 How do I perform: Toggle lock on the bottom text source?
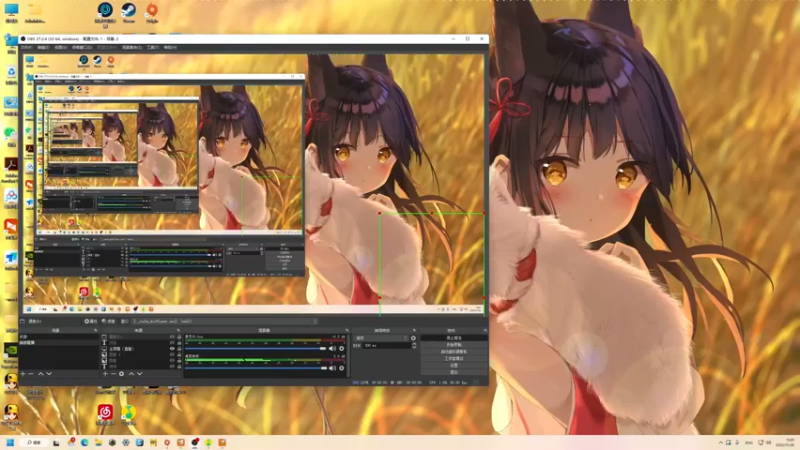tap(179, 366)
